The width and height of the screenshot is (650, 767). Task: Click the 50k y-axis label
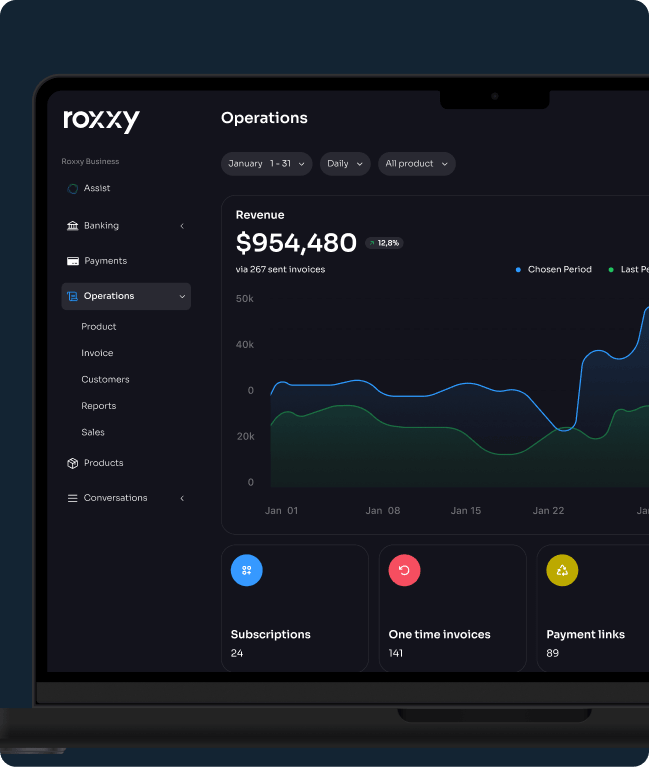245,298
